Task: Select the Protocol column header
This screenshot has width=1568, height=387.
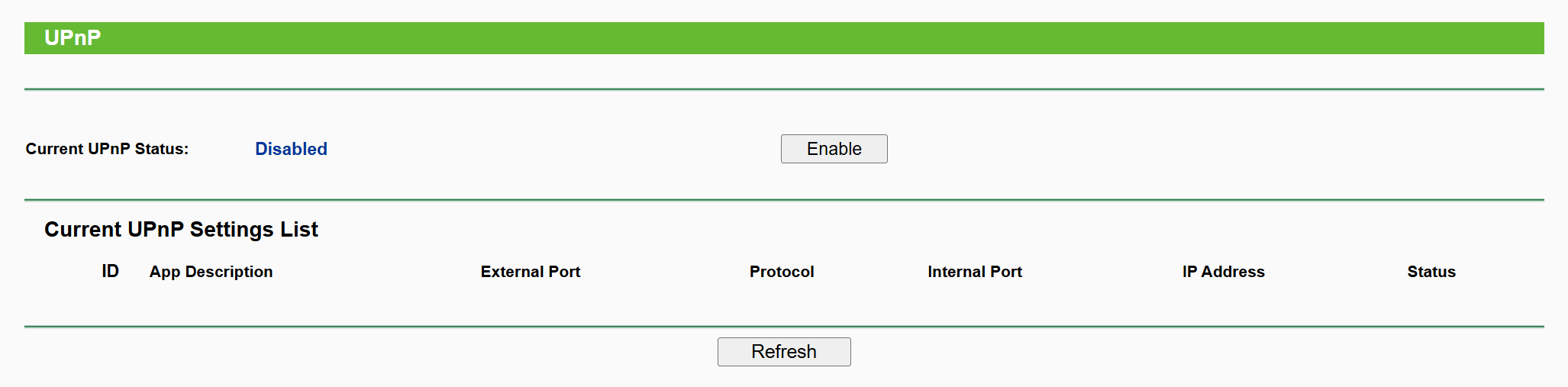Action: click(x=782, y=272)
